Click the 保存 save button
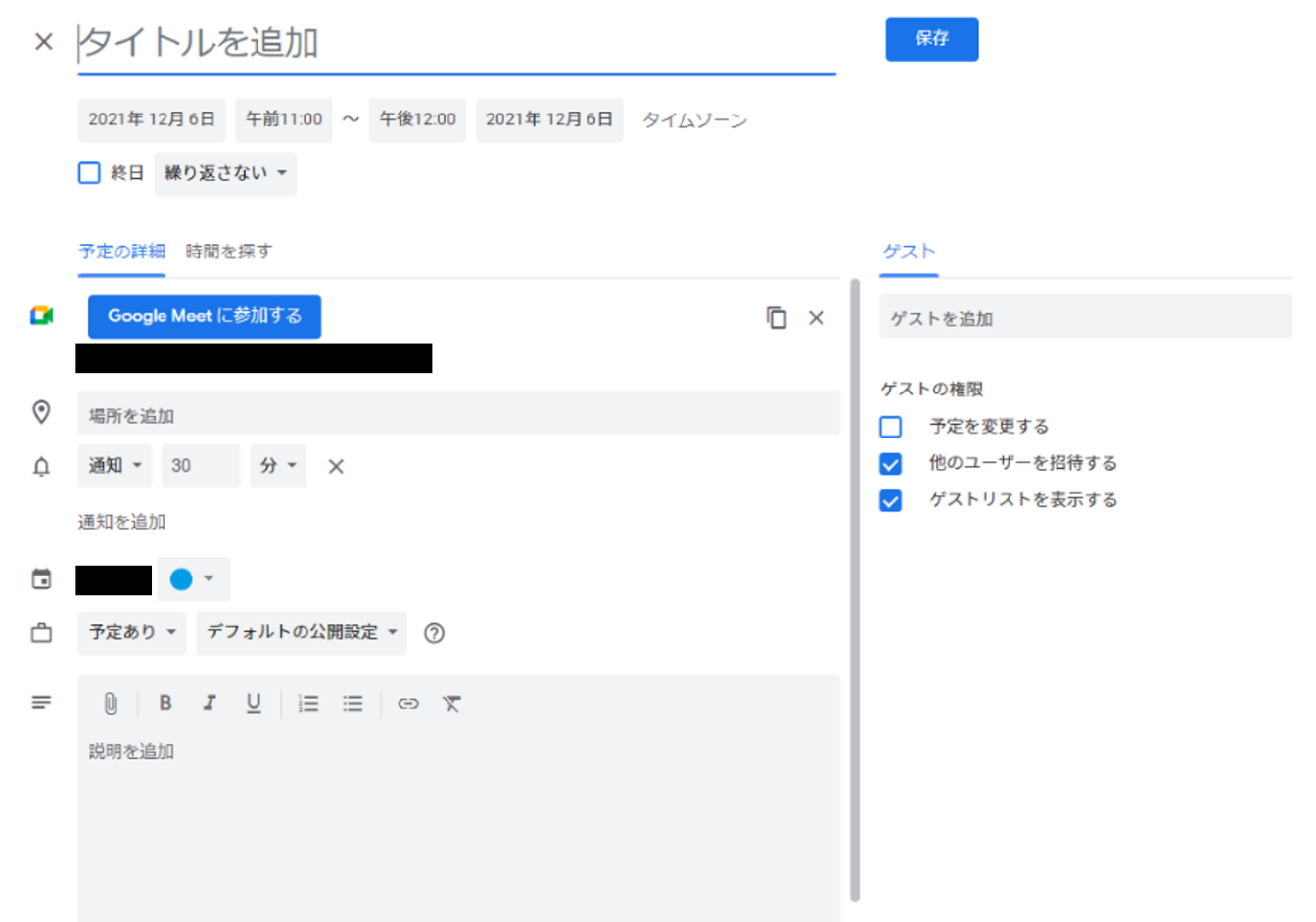This screenshot has height=922, width=1316. tap(931, 39)
